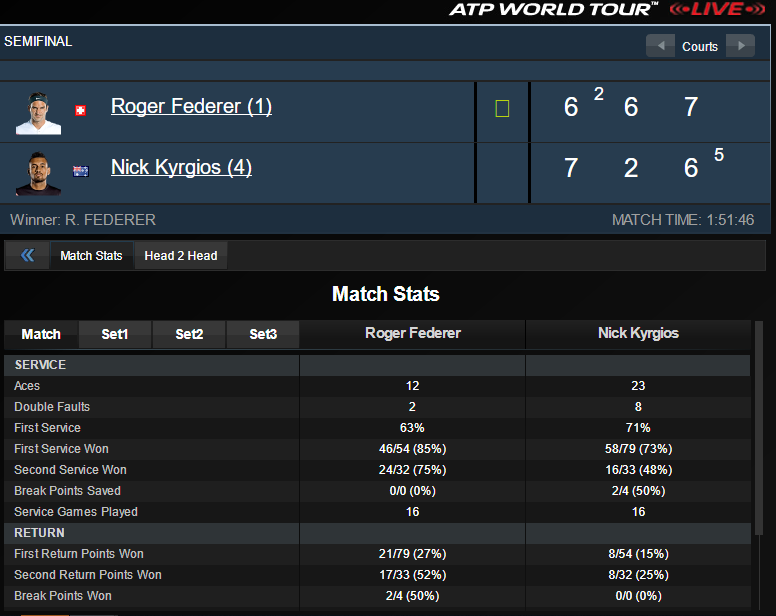Click the yellow serve indicator box
The image size is (776, 616).
pos(502,108)
